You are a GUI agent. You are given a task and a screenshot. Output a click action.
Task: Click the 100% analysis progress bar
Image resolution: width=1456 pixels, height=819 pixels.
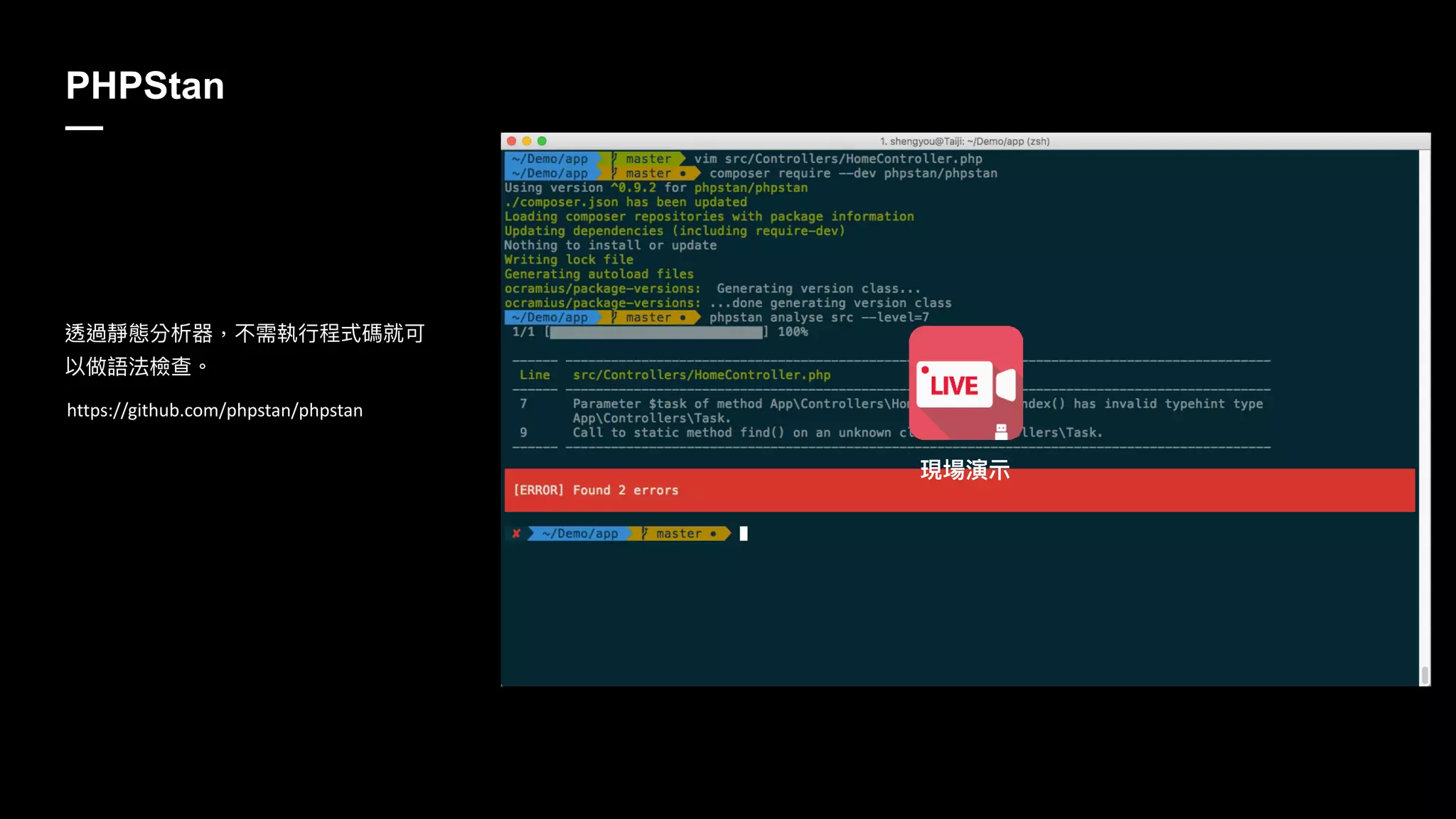(x=655, y=332)
